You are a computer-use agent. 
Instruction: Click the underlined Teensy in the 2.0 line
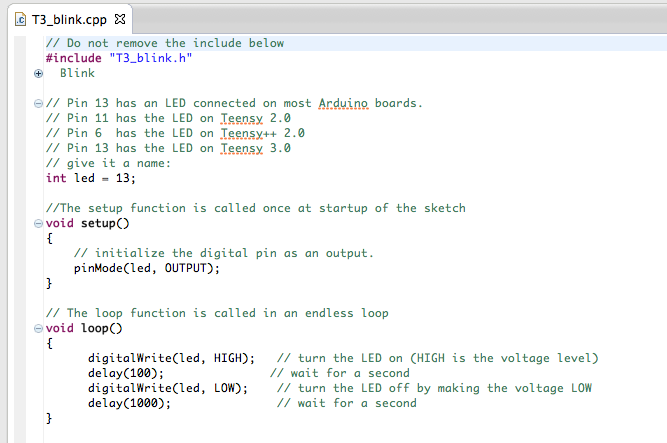click(x=245, y=118)
